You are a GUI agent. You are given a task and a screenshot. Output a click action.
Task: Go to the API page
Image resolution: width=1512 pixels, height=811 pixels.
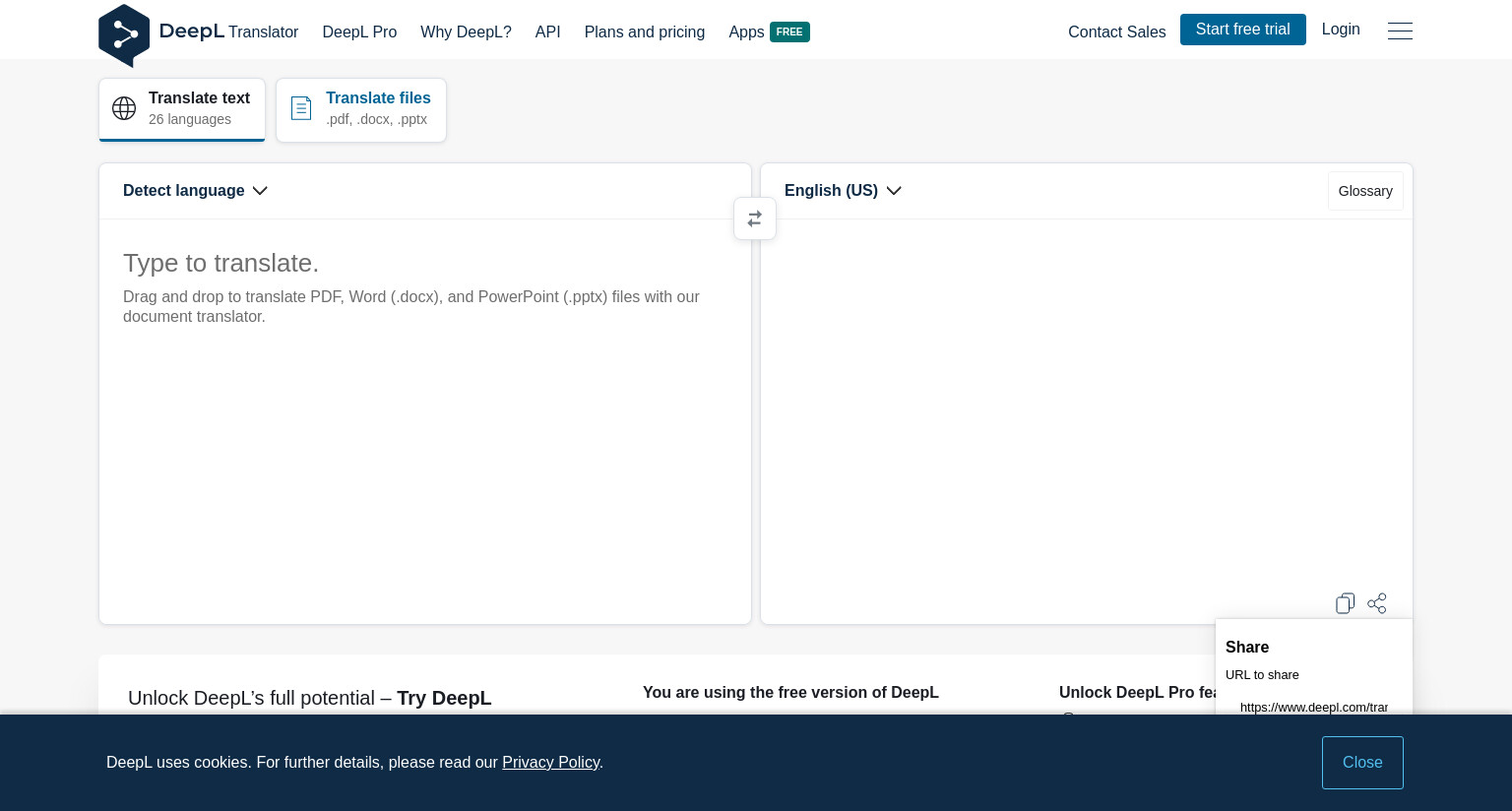coord(547,31)
